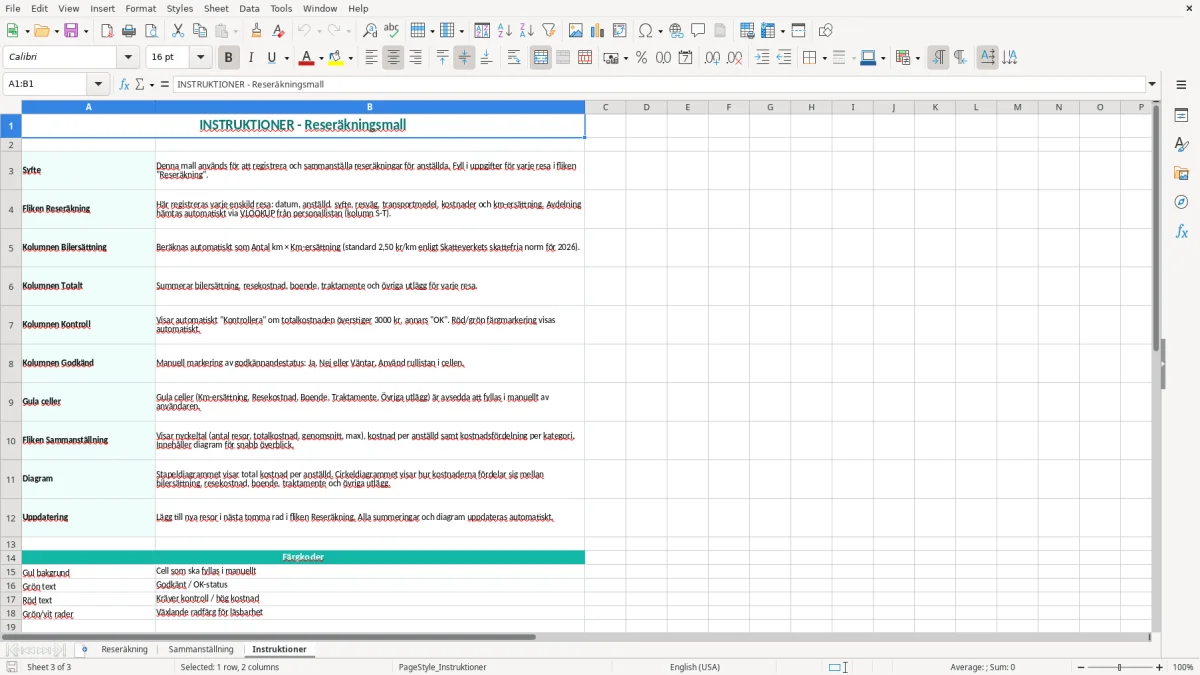Cut the selected cells

178,31
